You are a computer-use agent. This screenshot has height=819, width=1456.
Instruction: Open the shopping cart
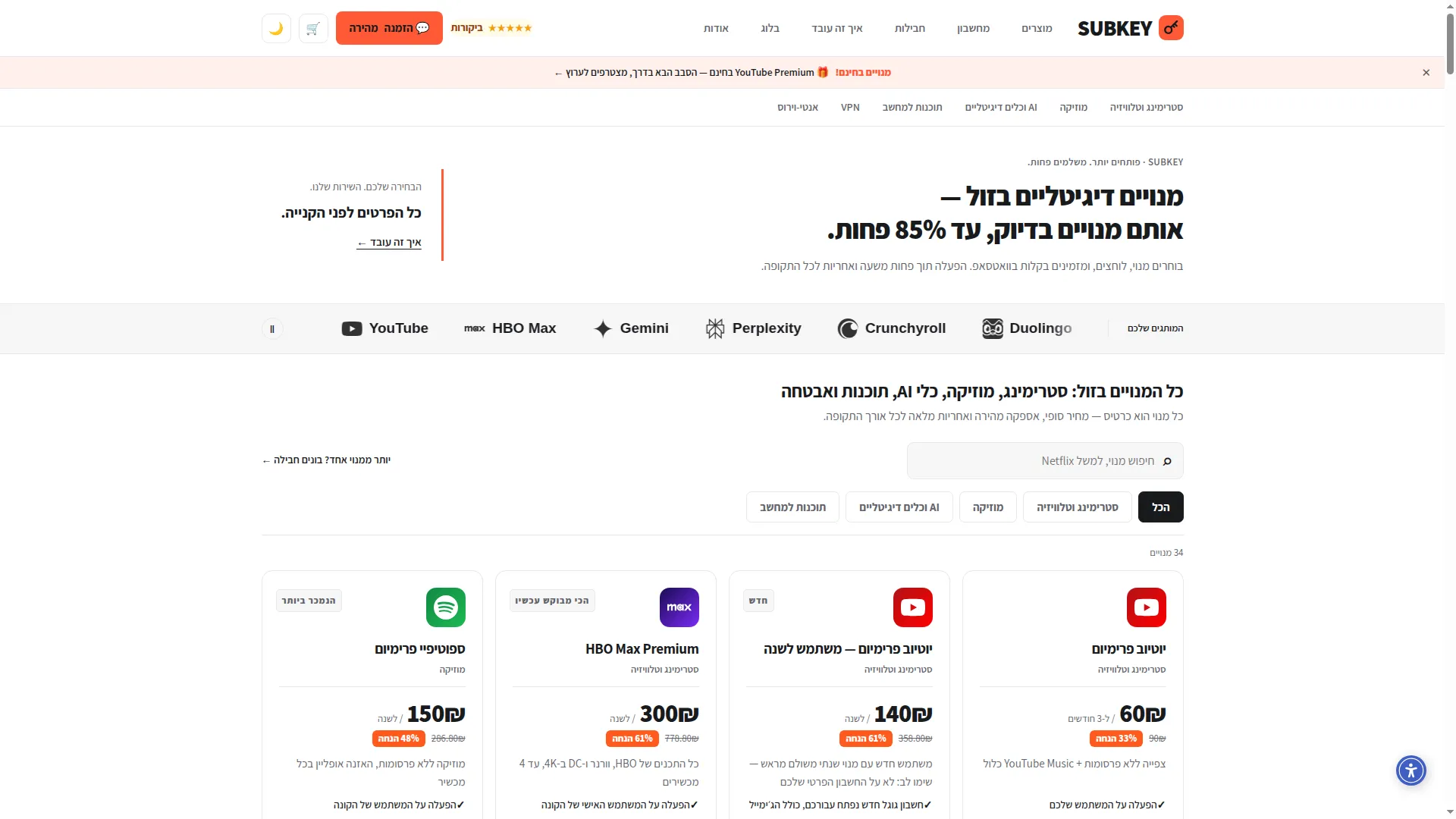click(313, 28)
